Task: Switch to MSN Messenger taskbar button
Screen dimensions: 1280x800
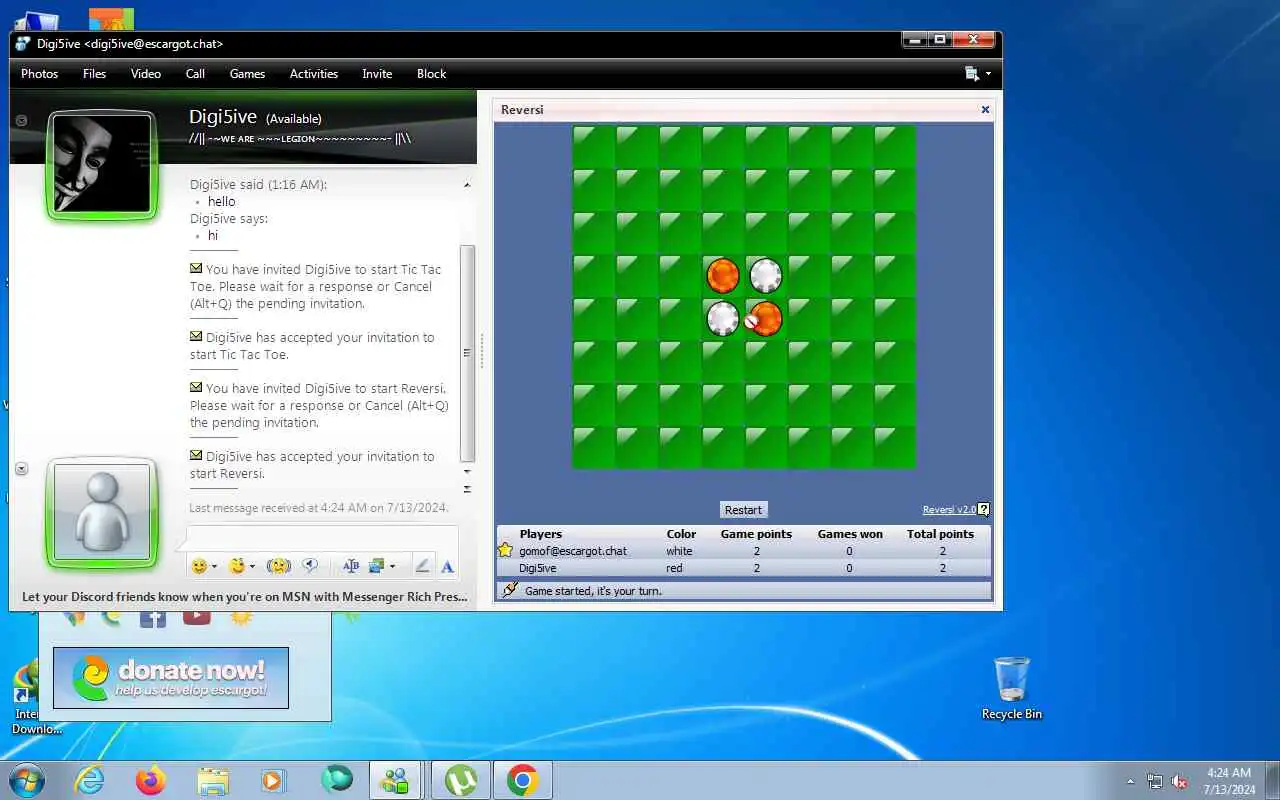Action: (x=395, y=780)
